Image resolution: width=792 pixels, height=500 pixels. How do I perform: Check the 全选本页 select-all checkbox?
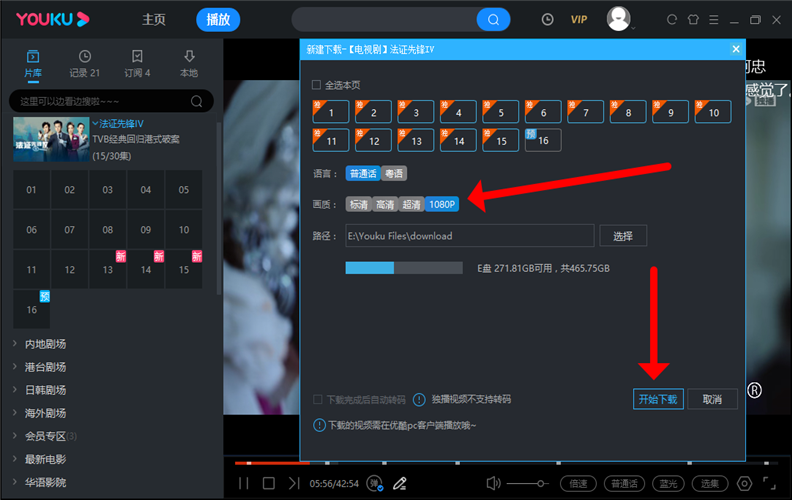point(317,85)
